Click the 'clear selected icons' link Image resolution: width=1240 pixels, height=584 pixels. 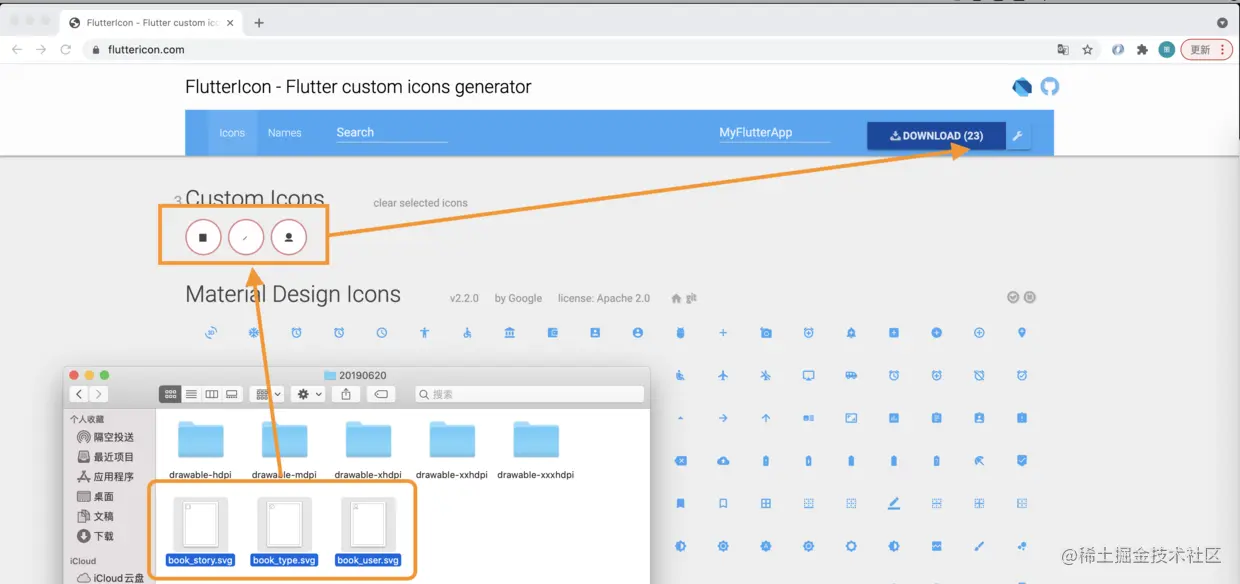(x=420, y=203)
